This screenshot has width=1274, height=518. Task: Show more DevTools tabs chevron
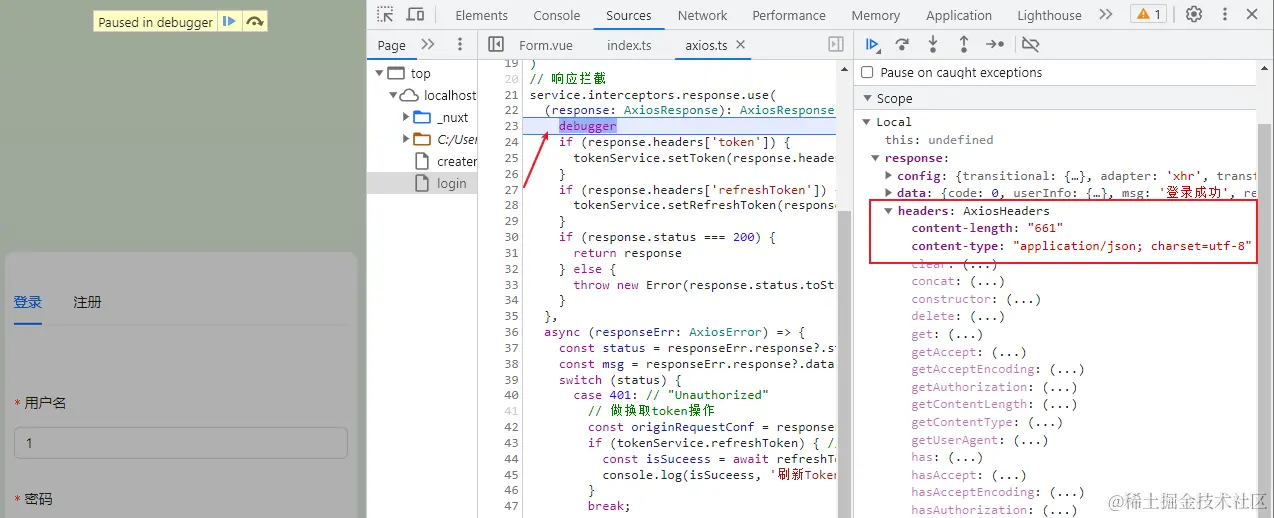[x=1105, y=15]
